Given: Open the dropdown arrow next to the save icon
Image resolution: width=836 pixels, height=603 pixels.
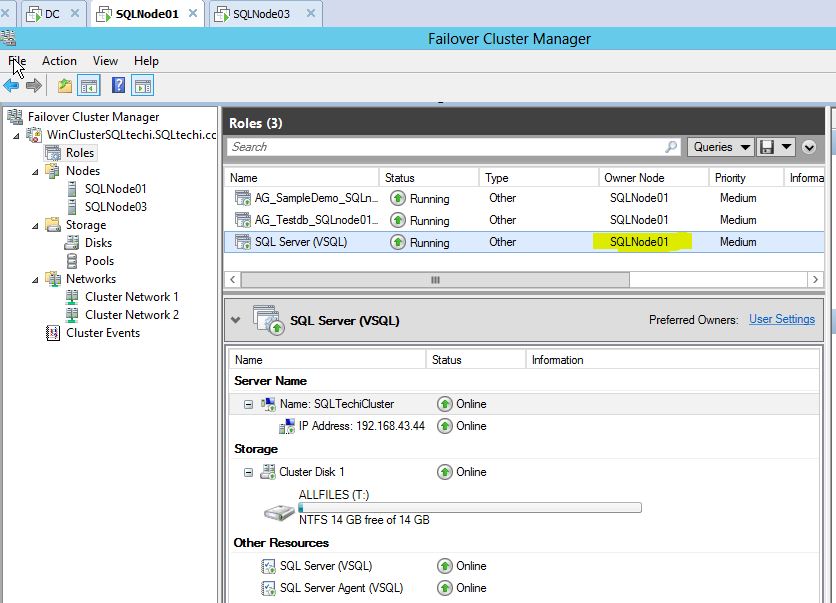Looking at the screenshot, I should coord(786,147).
